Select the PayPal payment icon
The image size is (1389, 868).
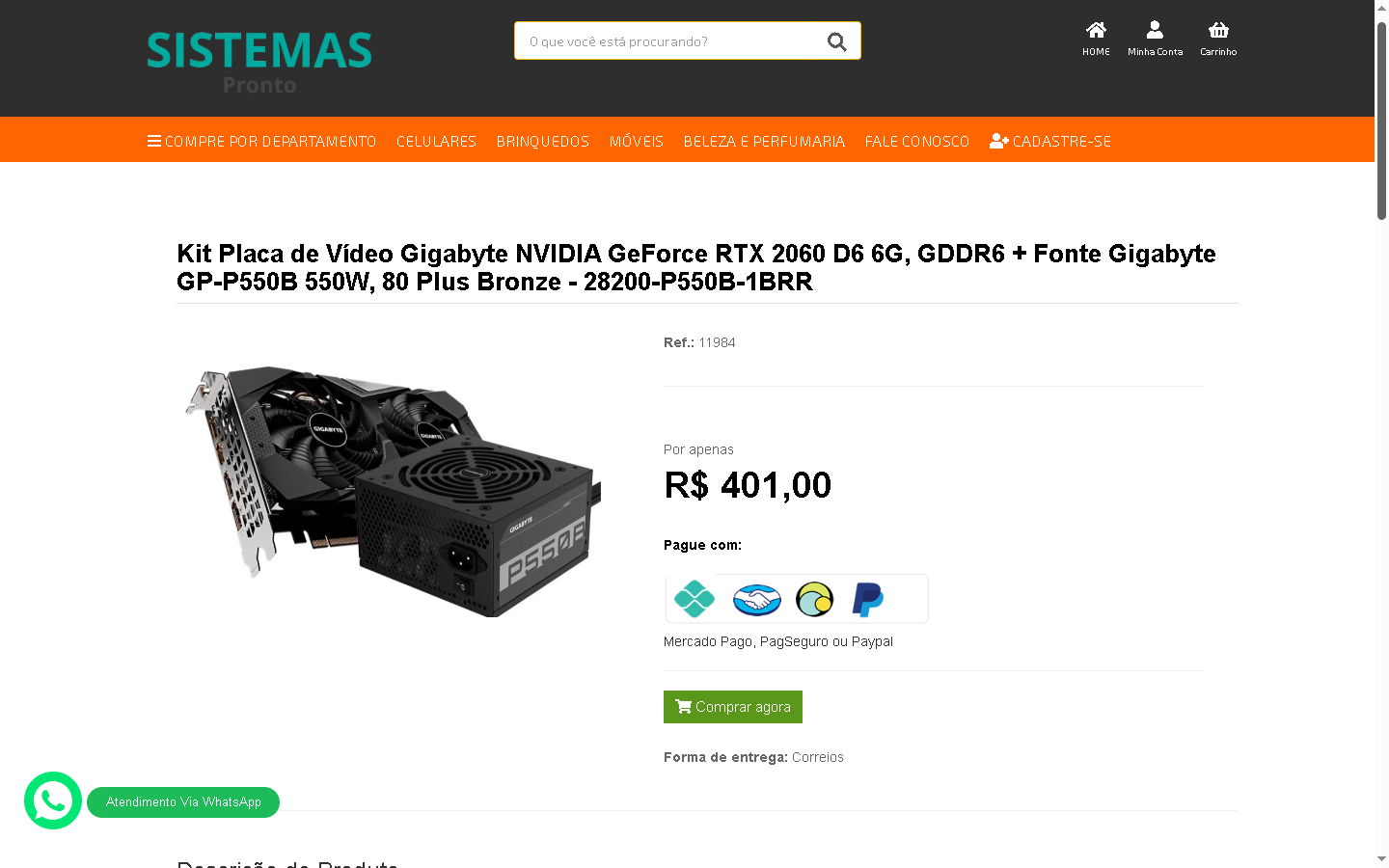(868, 599)
